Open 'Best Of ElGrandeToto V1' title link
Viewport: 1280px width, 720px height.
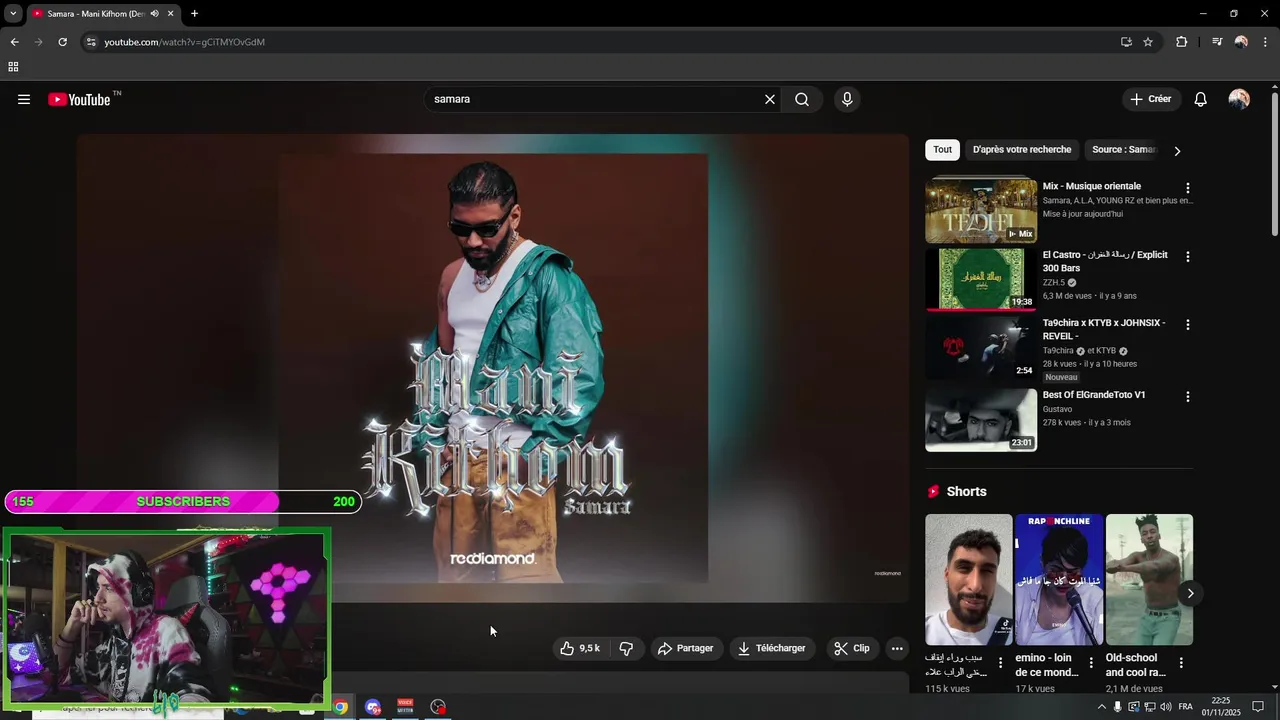[1094, 395]
